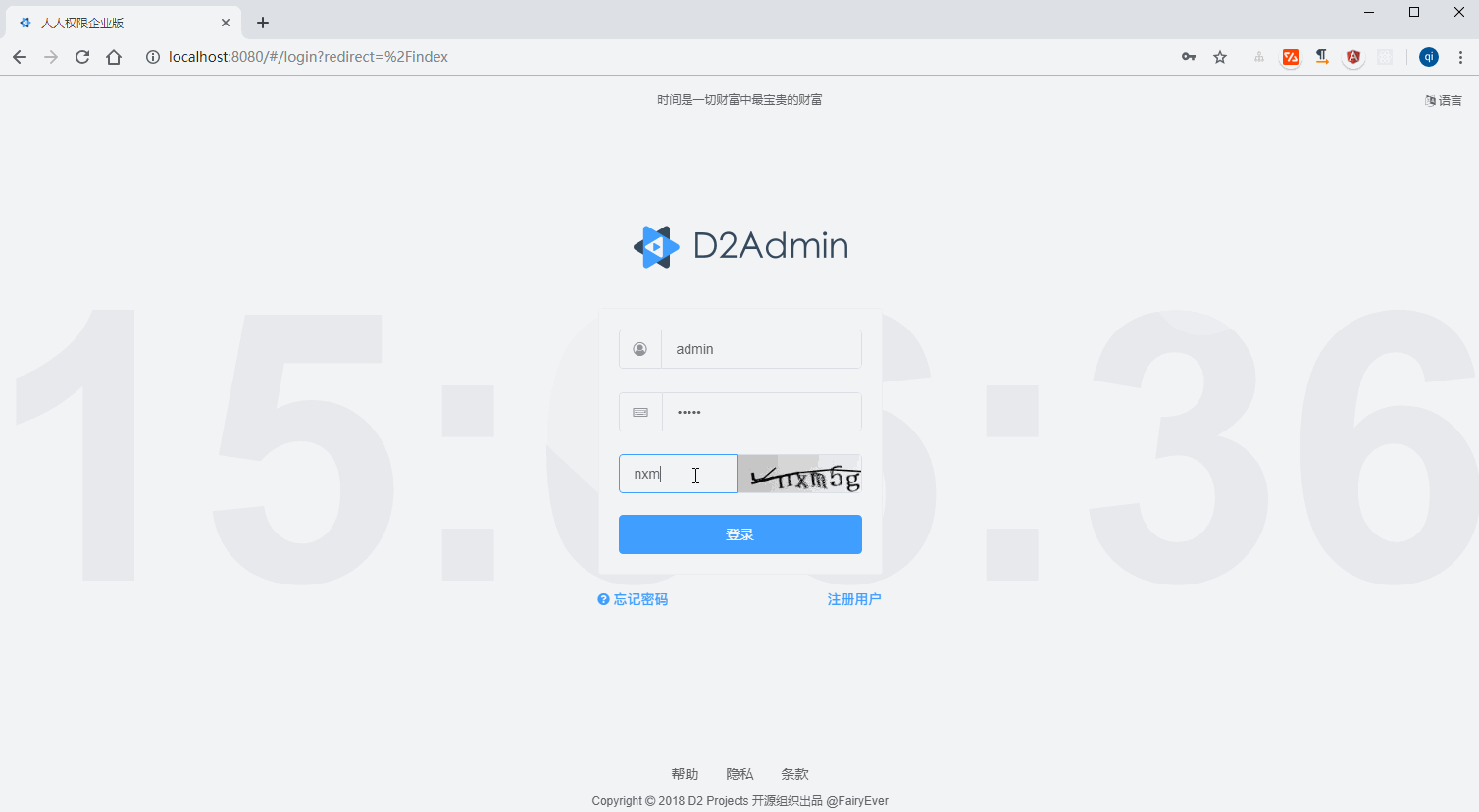
Task: Click the user icon in username field
Action: pos(639,348)
